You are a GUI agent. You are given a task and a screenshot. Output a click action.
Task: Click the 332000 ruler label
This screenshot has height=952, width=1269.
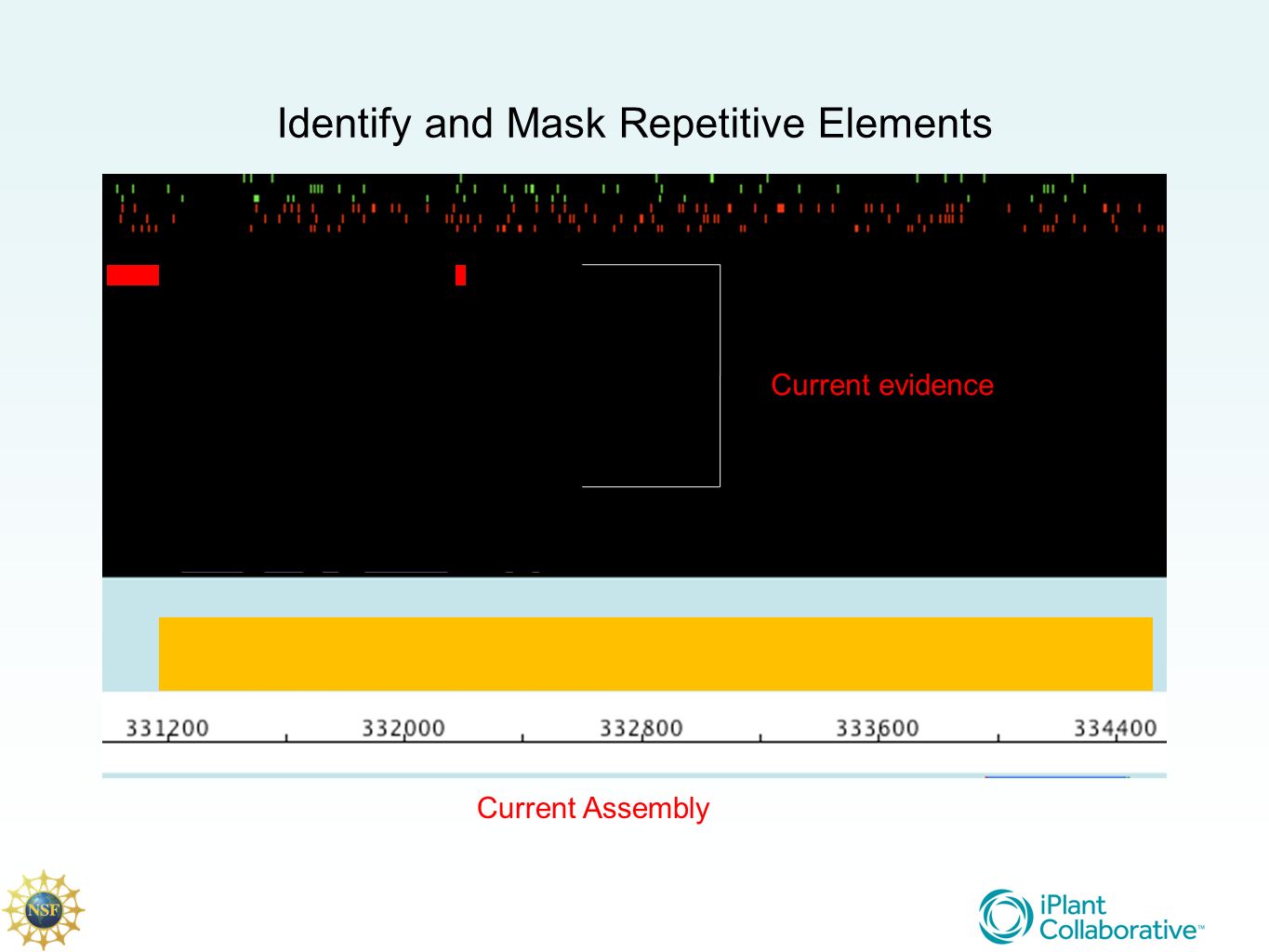[403, 728]
